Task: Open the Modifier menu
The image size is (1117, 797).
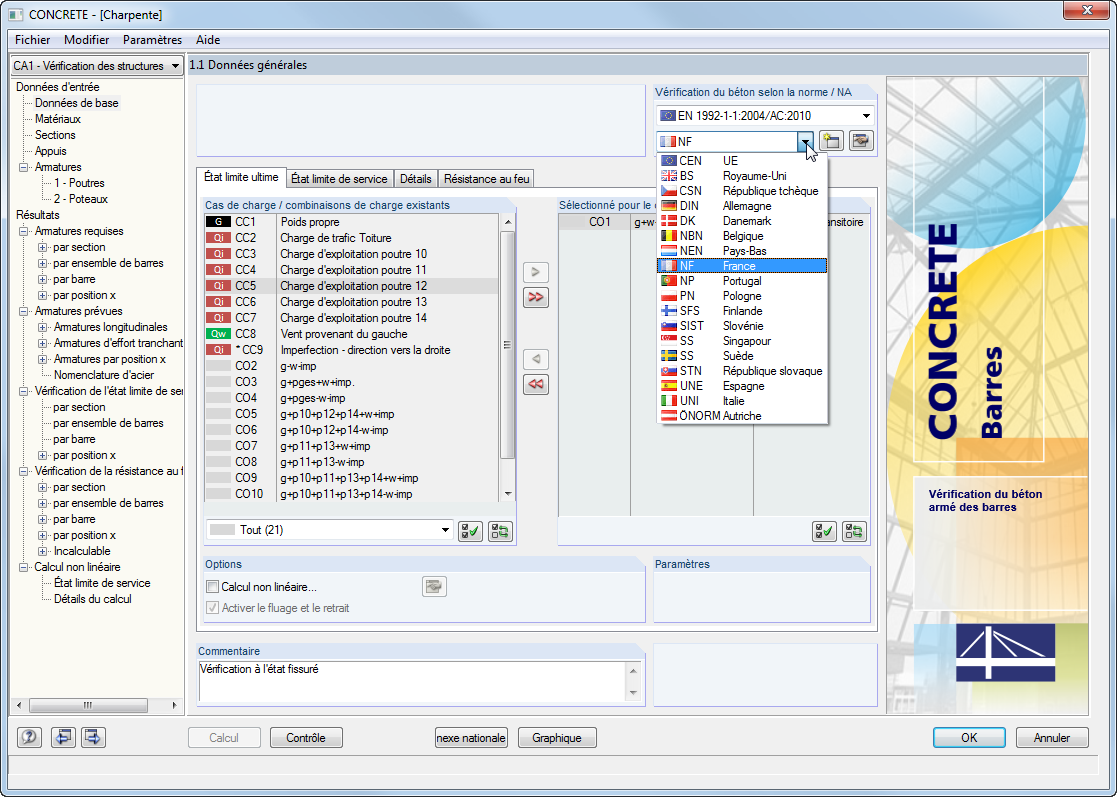Action: (x=87, y=40)
